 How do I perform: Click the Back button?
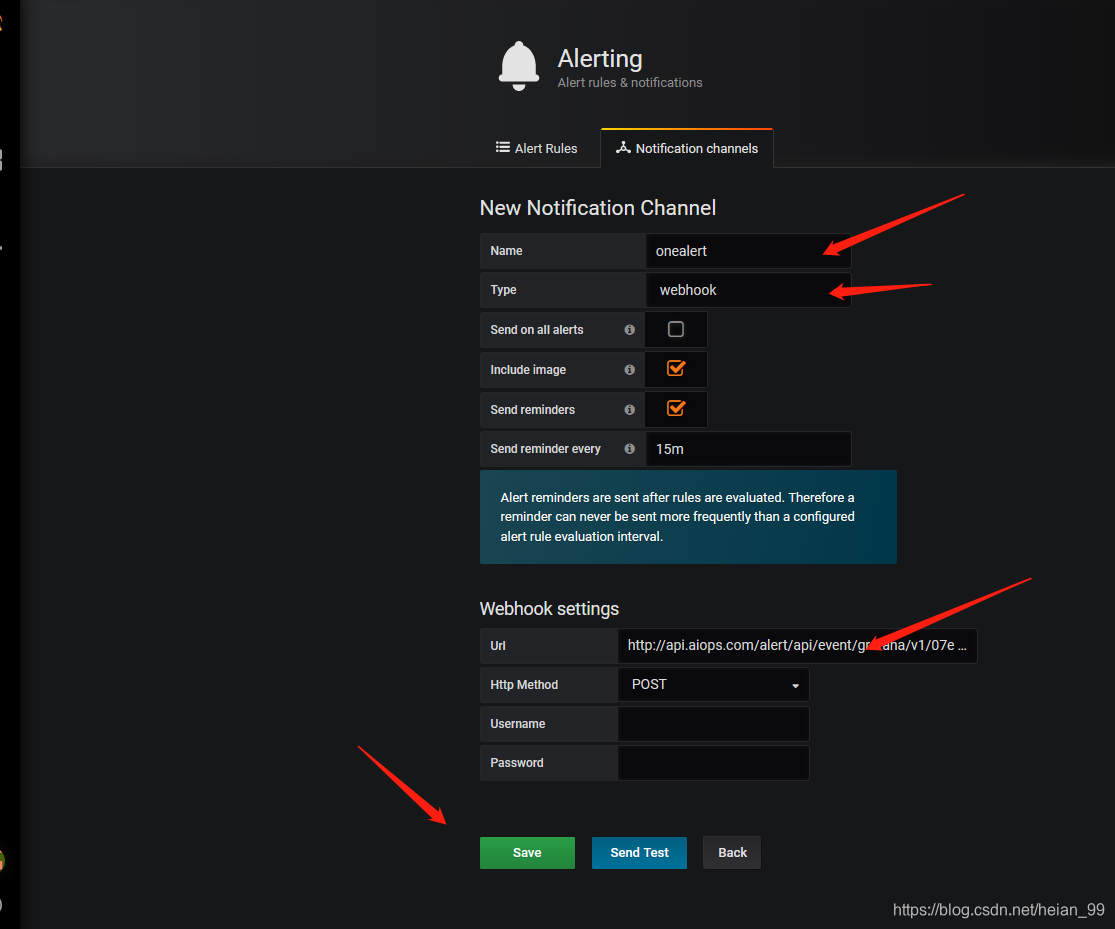732,852
